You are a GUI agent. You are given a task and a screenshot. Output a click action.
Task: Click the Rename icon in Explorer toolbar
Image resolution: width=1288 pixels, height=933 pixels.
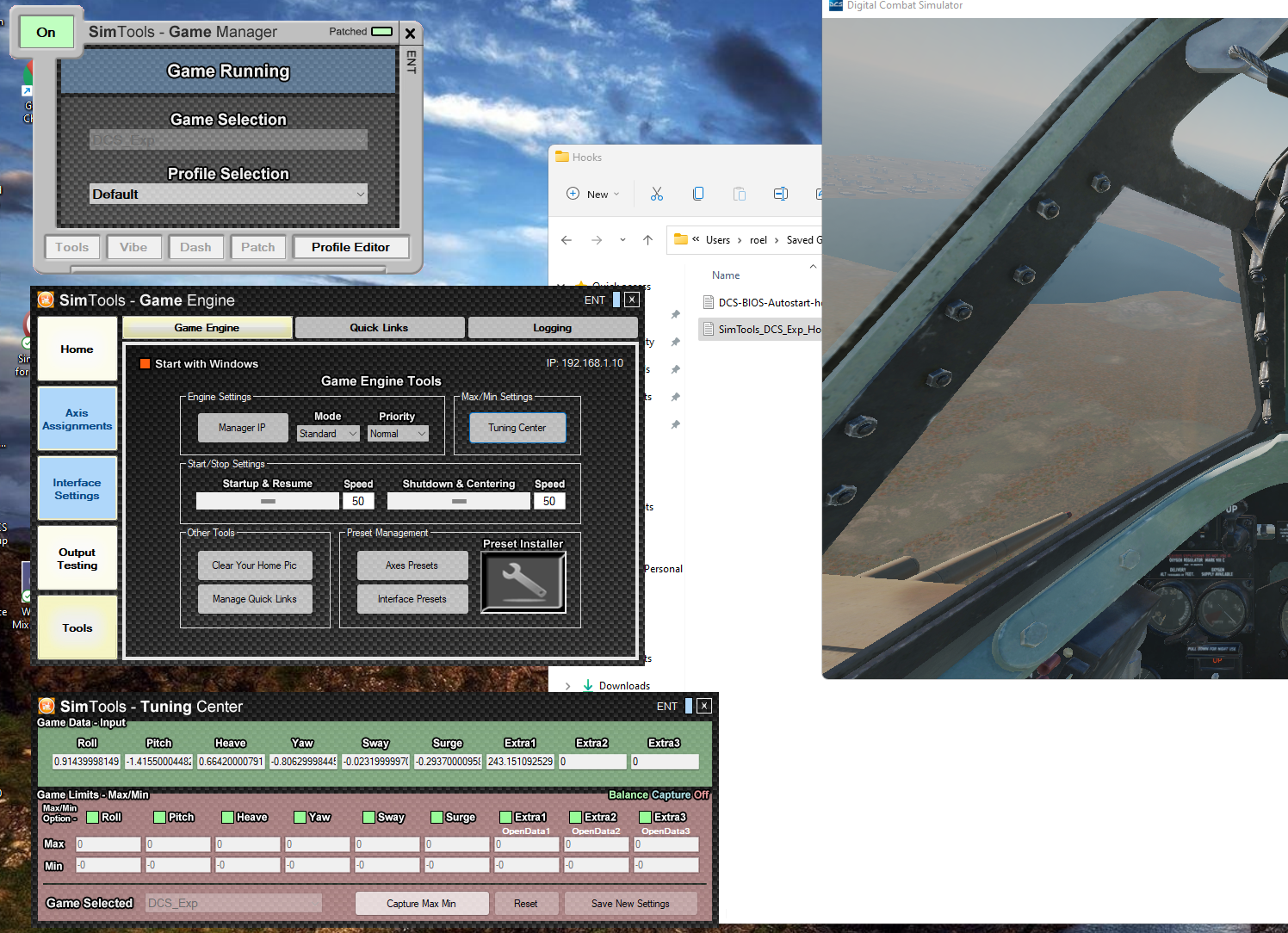pos(781,195)
